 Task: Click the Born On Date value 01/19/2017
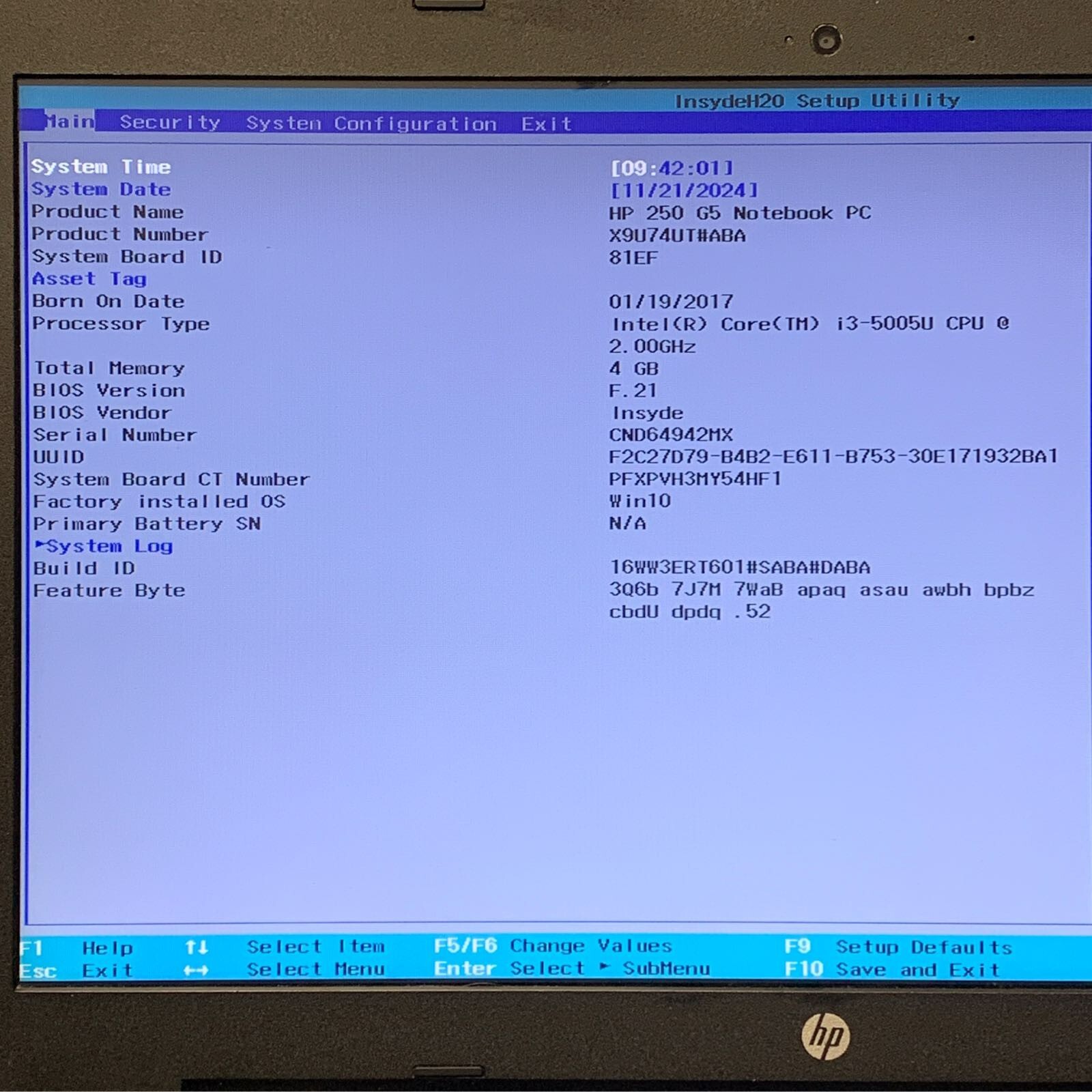pyautogui.click(x=671, y=302)
